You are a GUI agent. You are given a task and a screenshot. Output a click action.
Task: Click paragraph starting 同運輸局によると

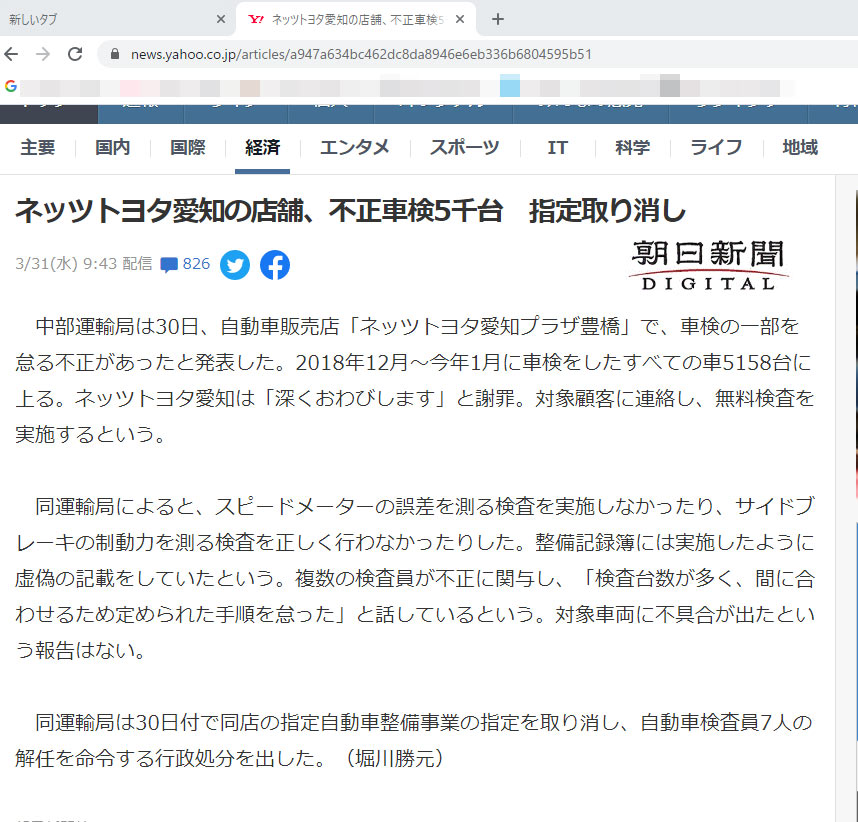click(x=415, y=578)
